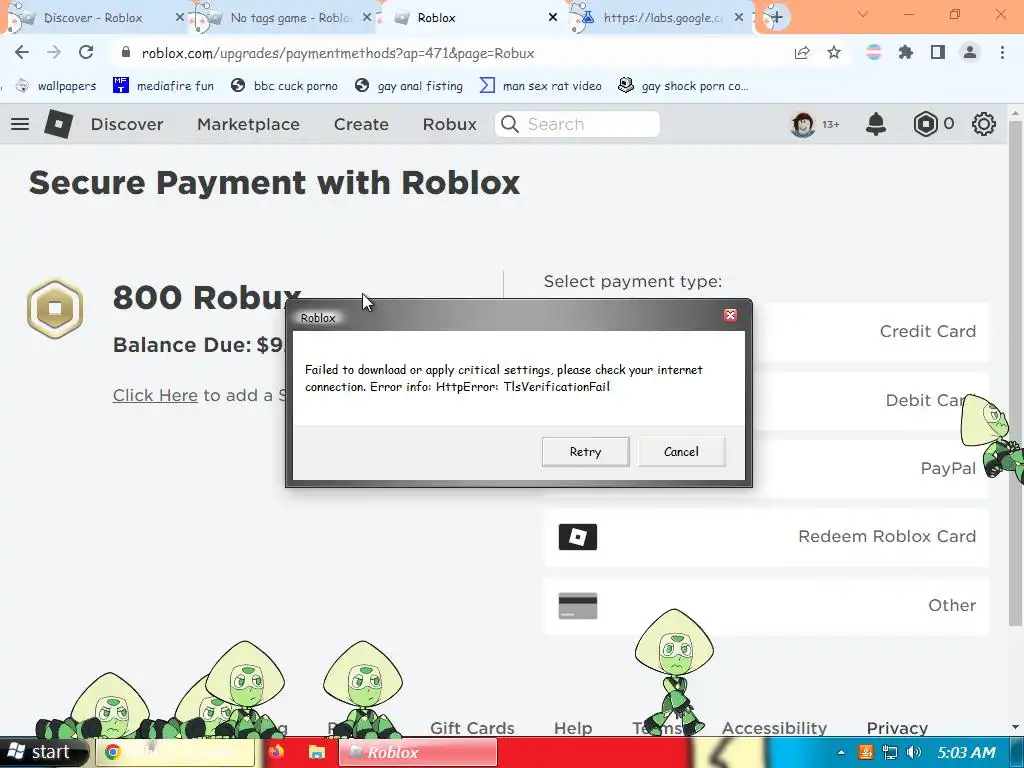Cancel the Roblox error dialog

point(681,451)
